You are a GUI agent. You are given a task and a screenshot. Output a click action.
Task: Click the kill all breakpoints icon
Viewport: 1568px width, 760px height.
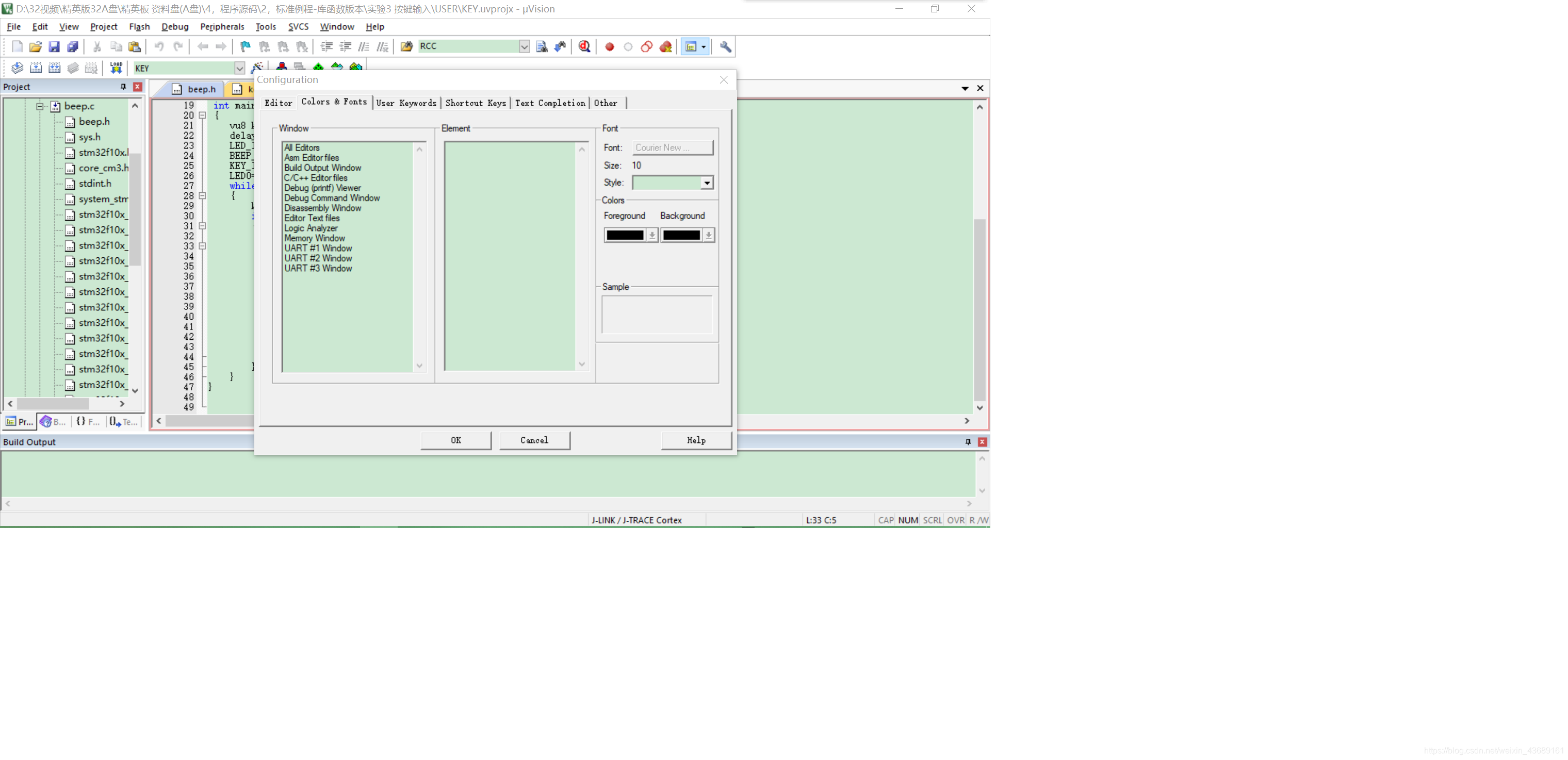click(666, 46)
